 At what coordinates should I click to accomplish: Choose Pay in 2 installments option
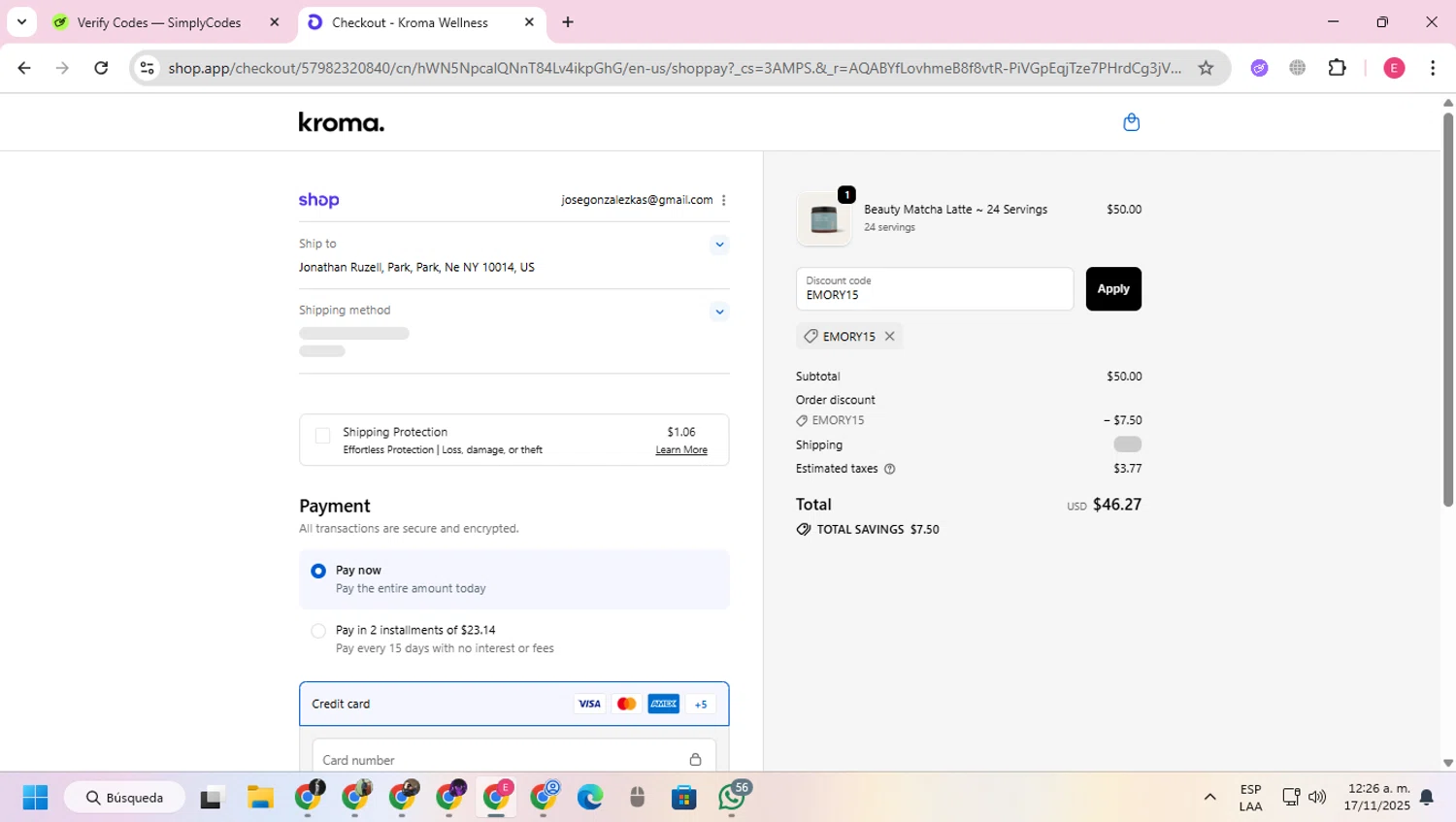click(x=318, y=631)
